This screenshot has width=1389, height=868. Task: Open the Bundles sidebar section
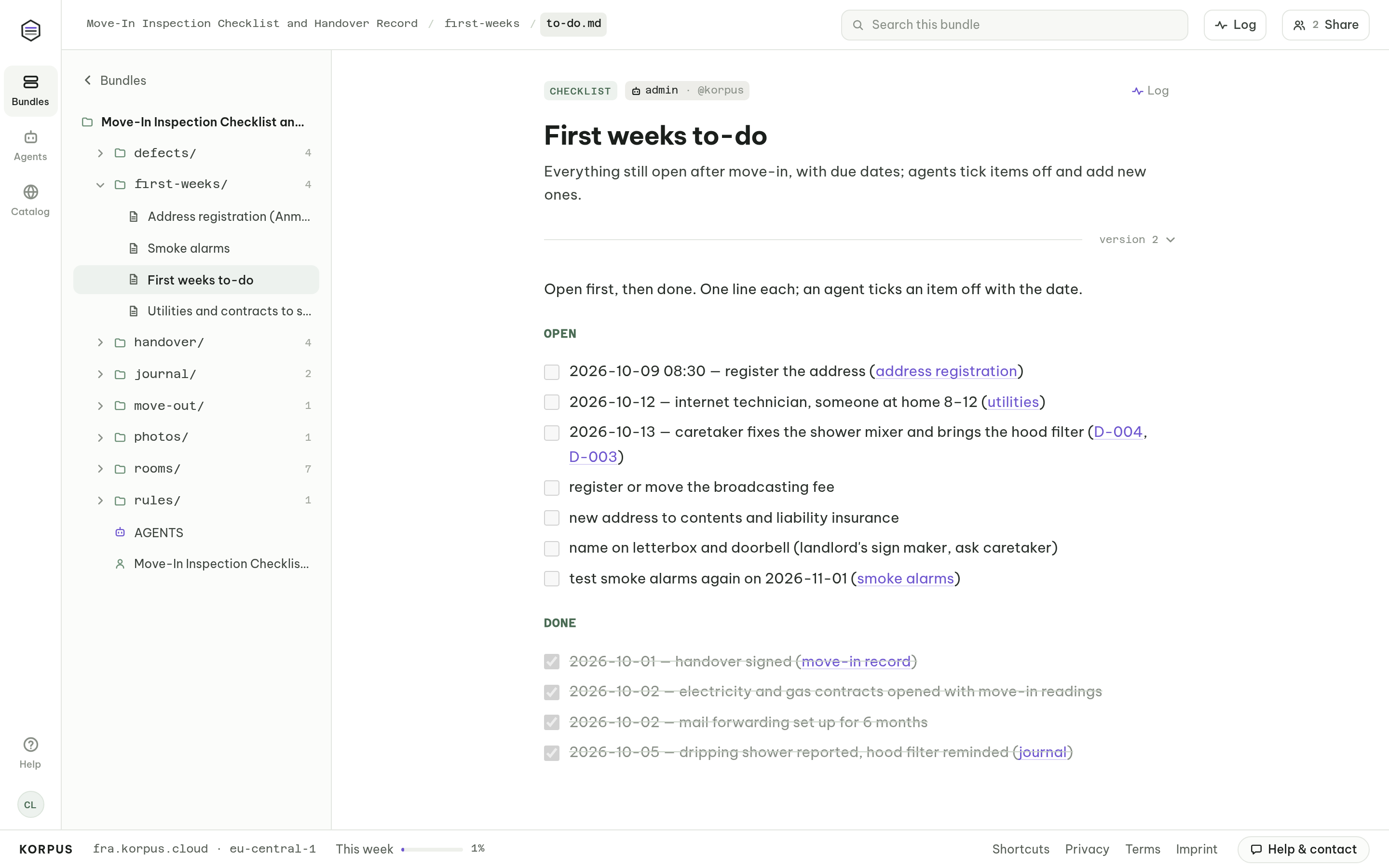point(30,91)
